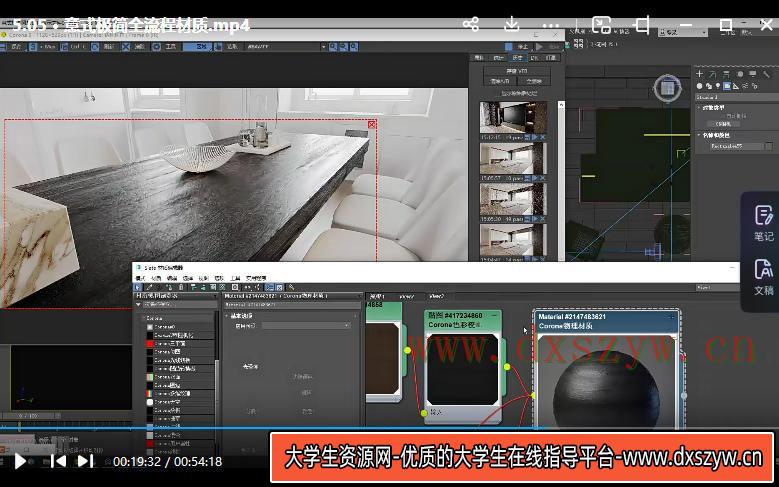Viewport: 779px width, 487px height.
Task: Click the delete trash icon in Slate toolbar
Action: click(x=181, y=287)
